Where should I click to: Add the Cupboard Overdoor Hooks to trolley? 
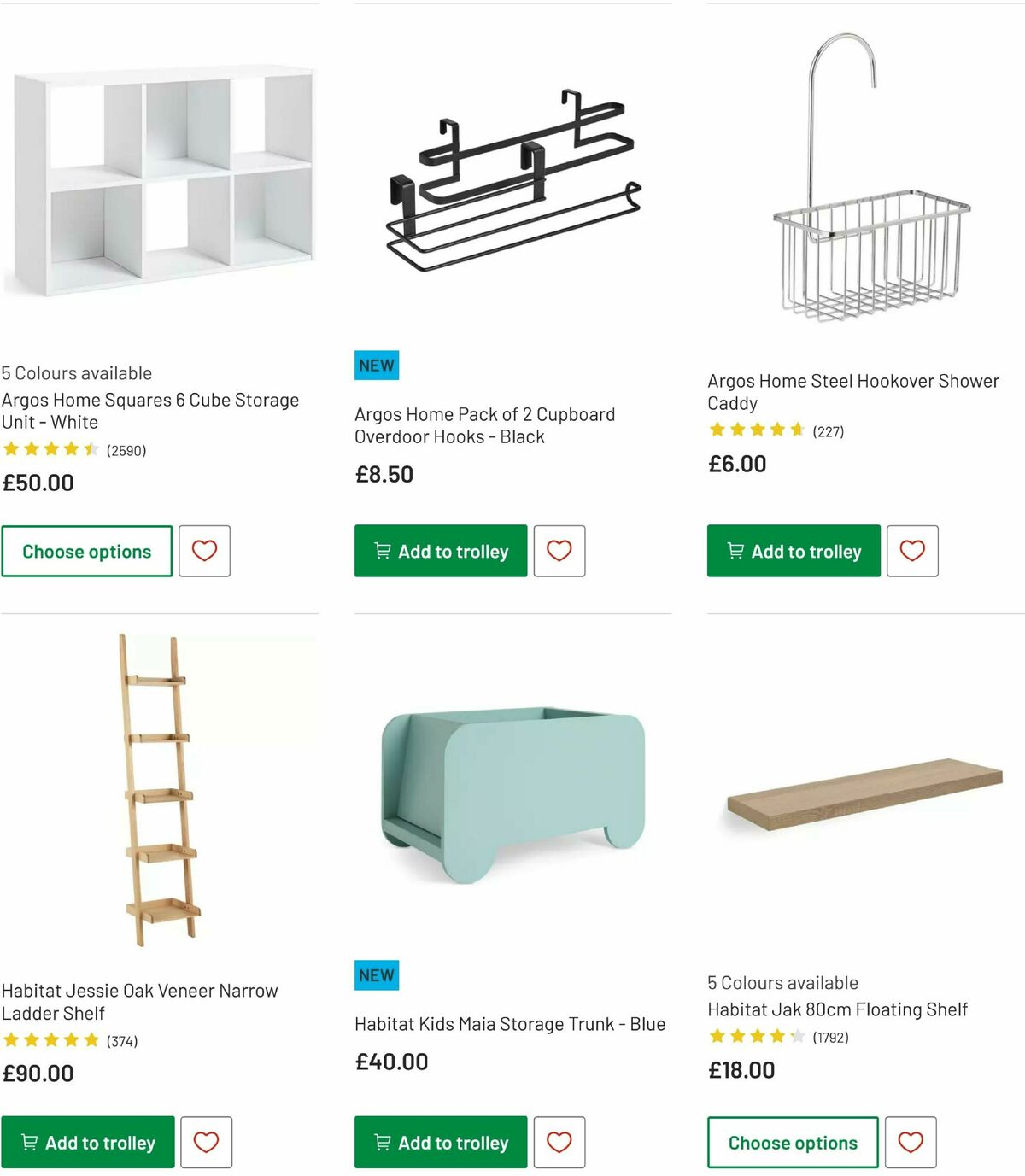[440, 551]
